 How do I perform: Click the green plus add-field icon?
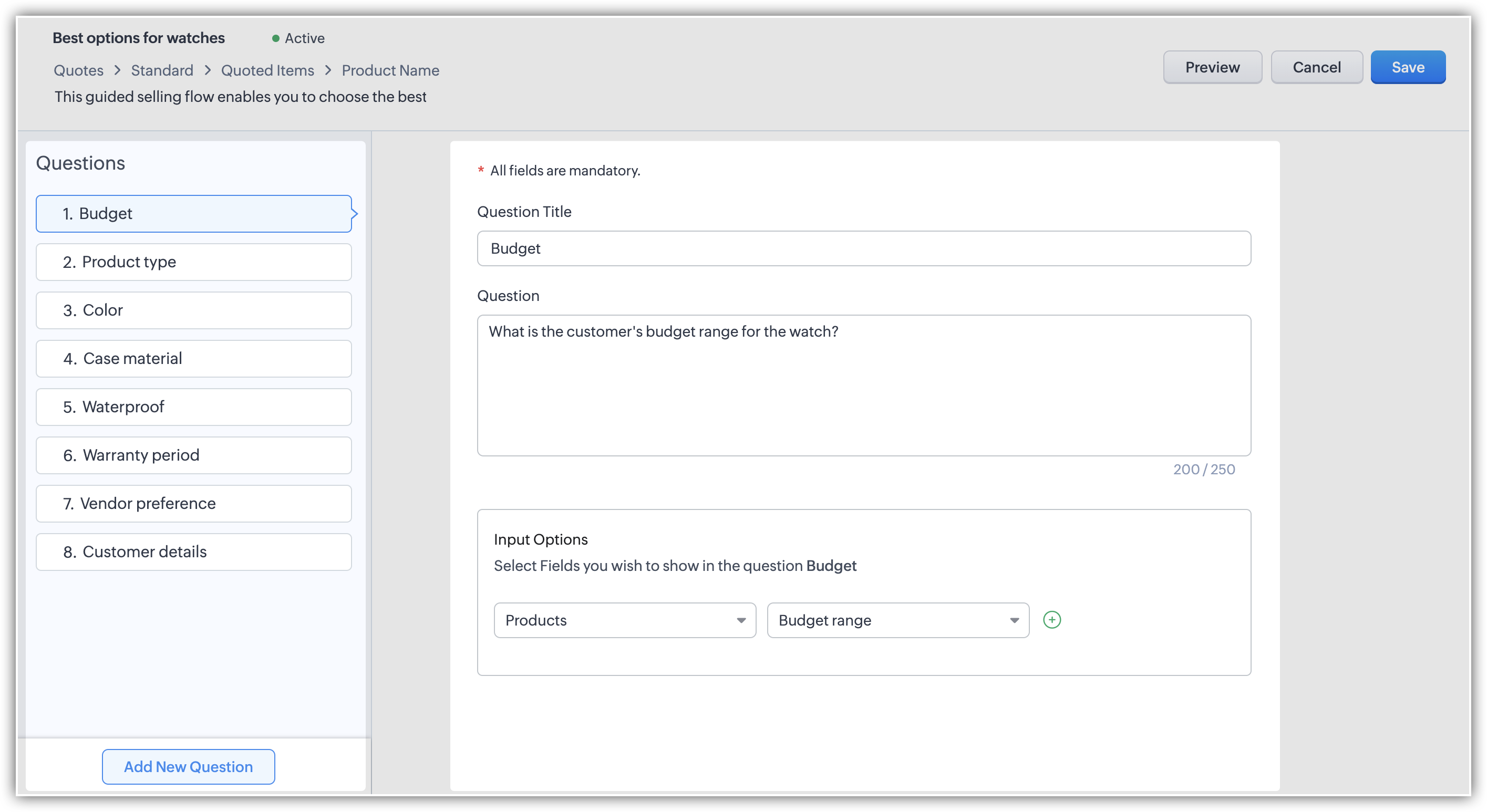pyautogui.click(x=1052, y=620)
